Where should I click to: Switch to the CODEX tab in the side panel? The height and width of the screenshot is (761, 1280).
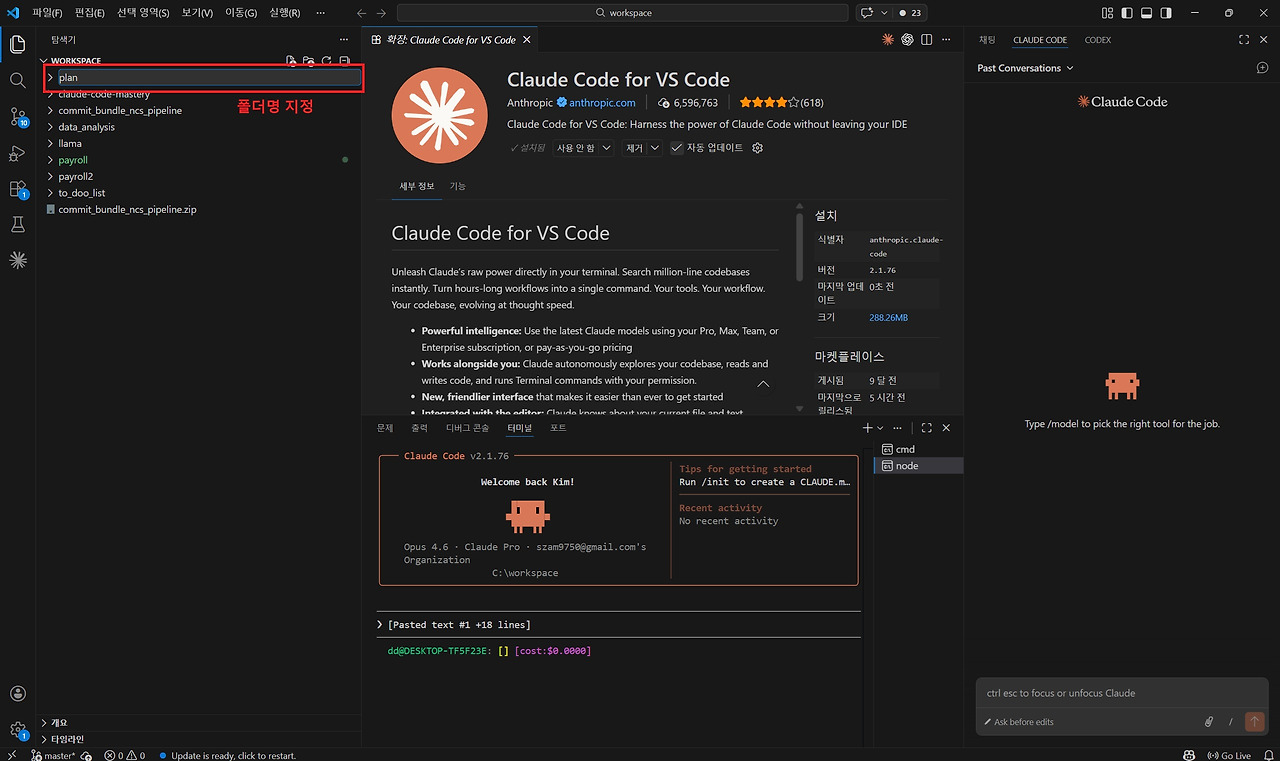[1097, 40]
